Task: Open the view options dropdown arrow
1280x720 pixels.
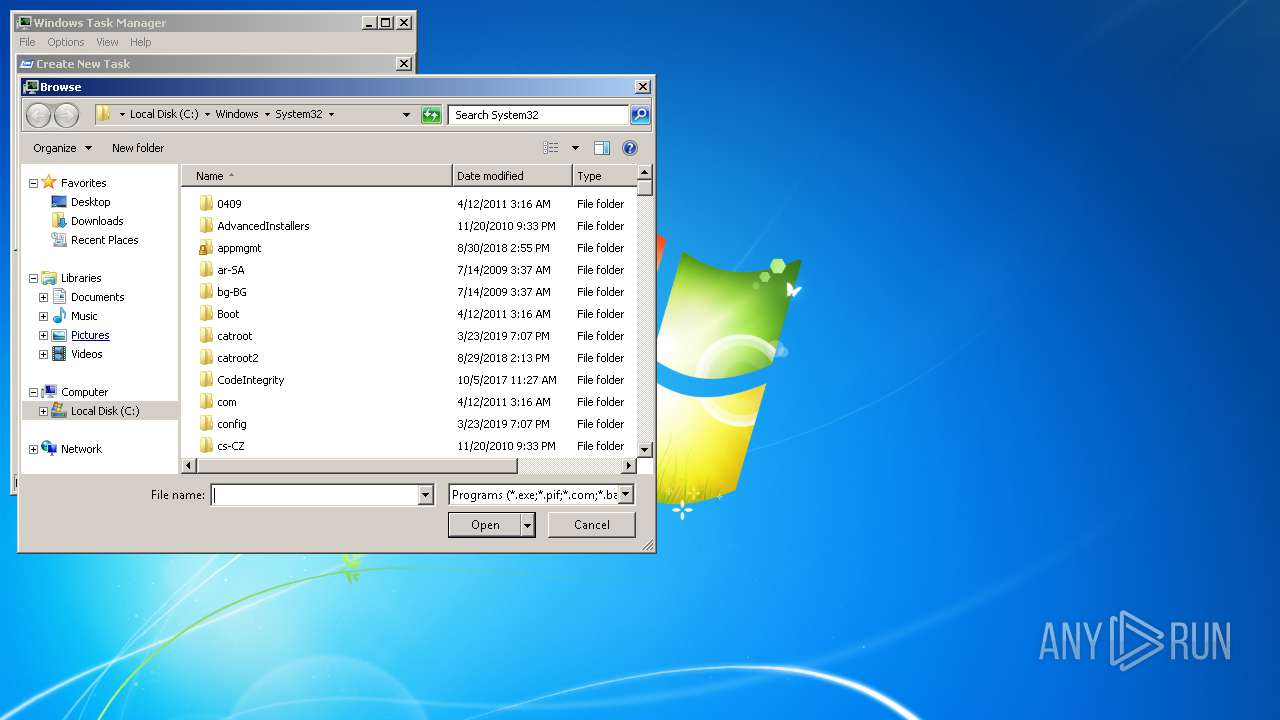Action: (575, 148)
